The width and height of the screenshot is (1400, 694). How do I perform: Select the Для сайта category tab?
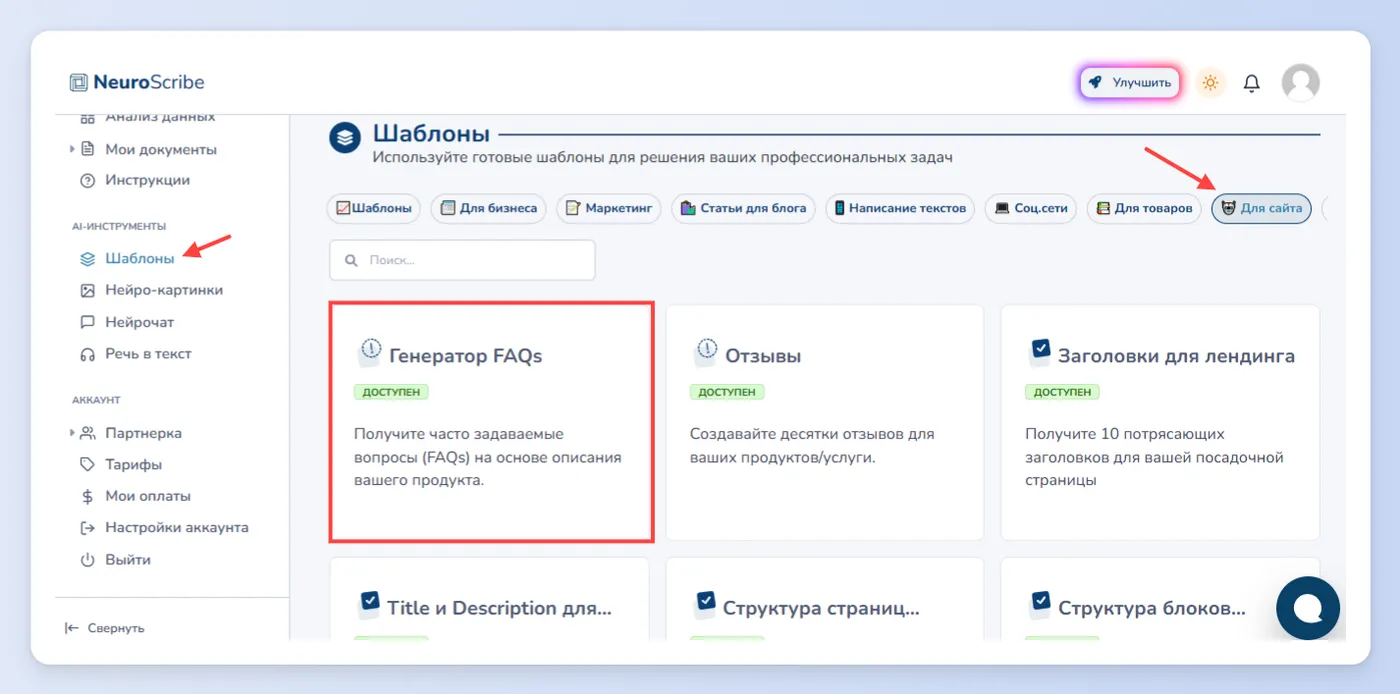(1261, 208)
